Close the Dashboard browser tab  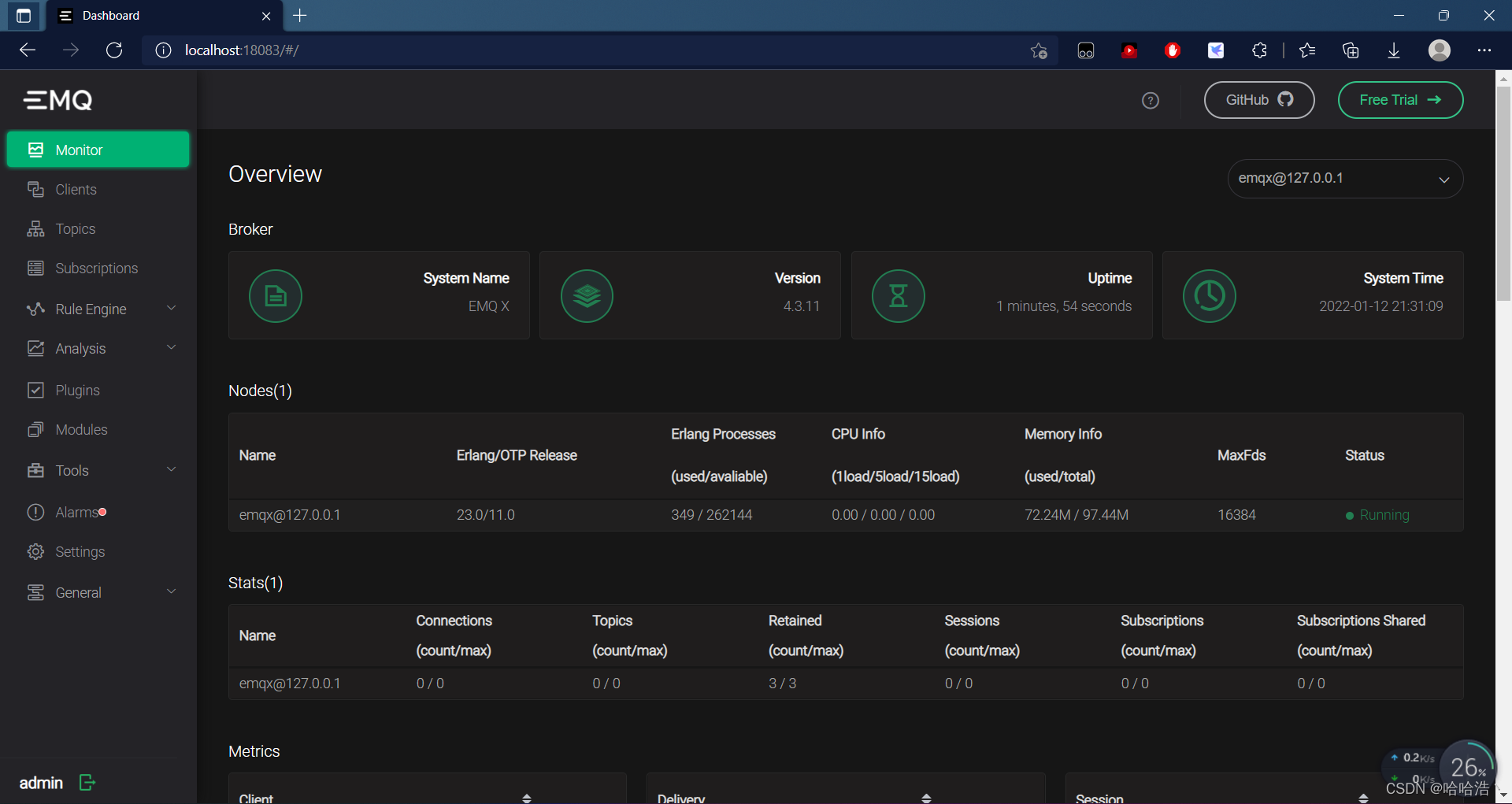266,16
